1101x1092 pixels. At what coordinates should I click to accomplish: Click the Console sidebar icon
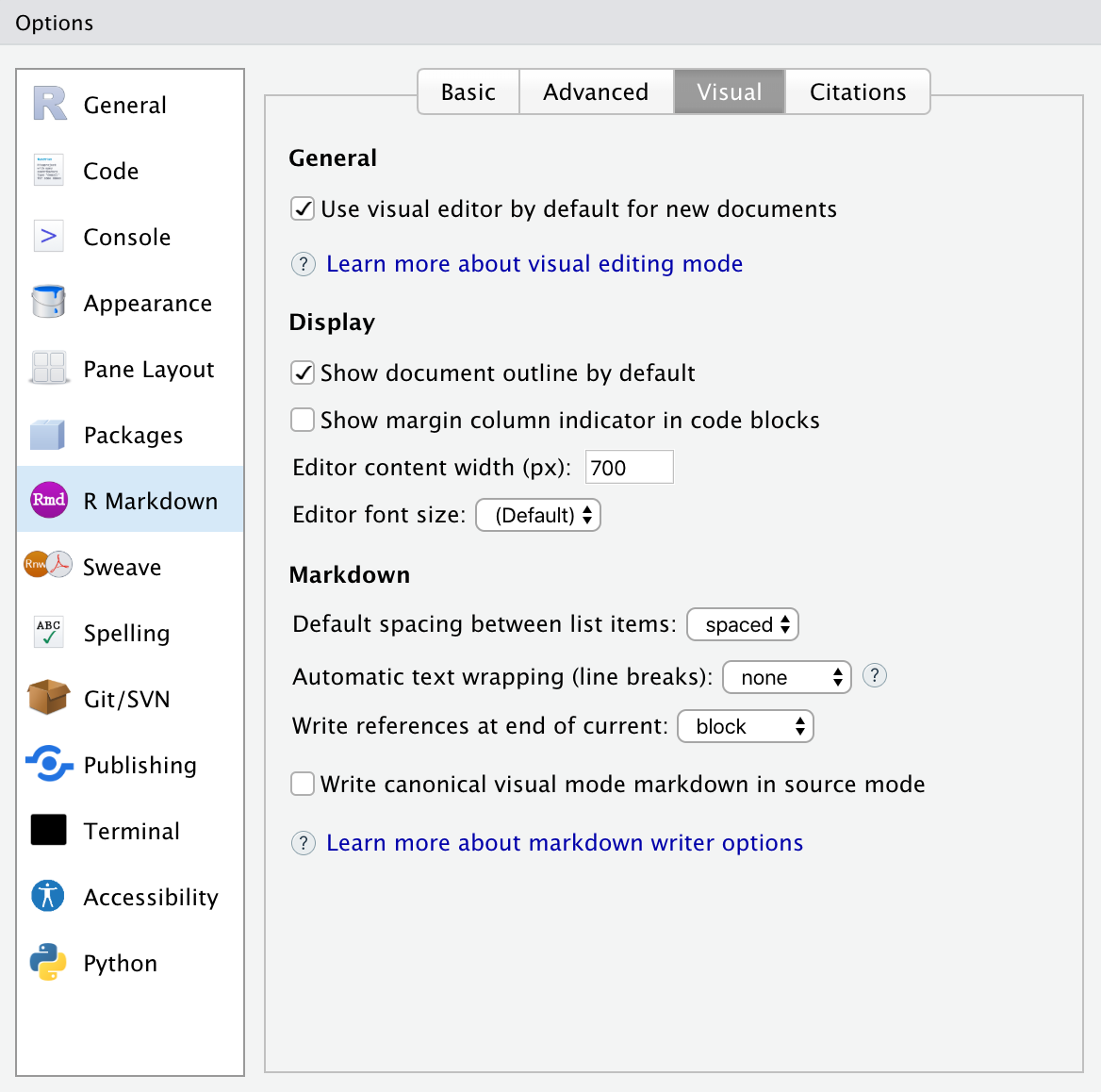point(48,237)
